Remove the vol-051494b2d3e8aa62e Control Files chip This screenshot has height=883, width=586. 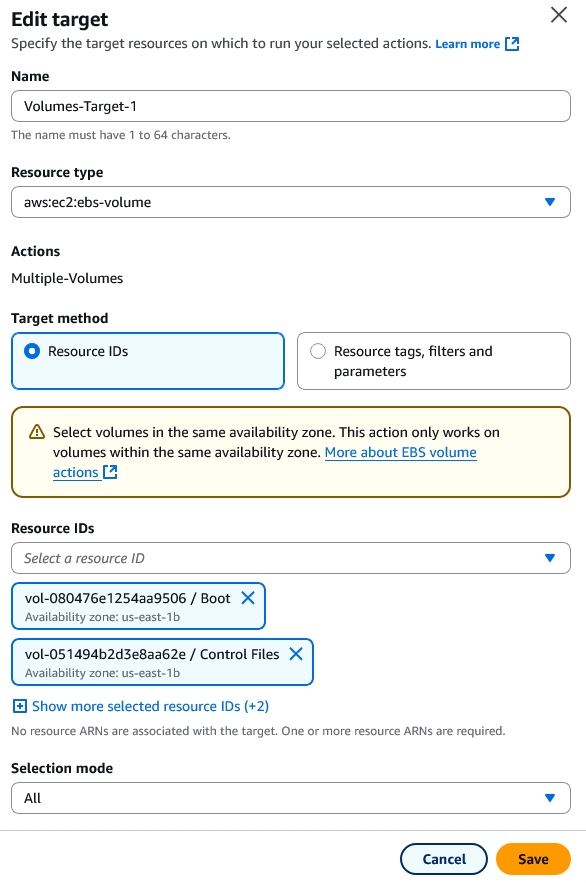(295, 655)
